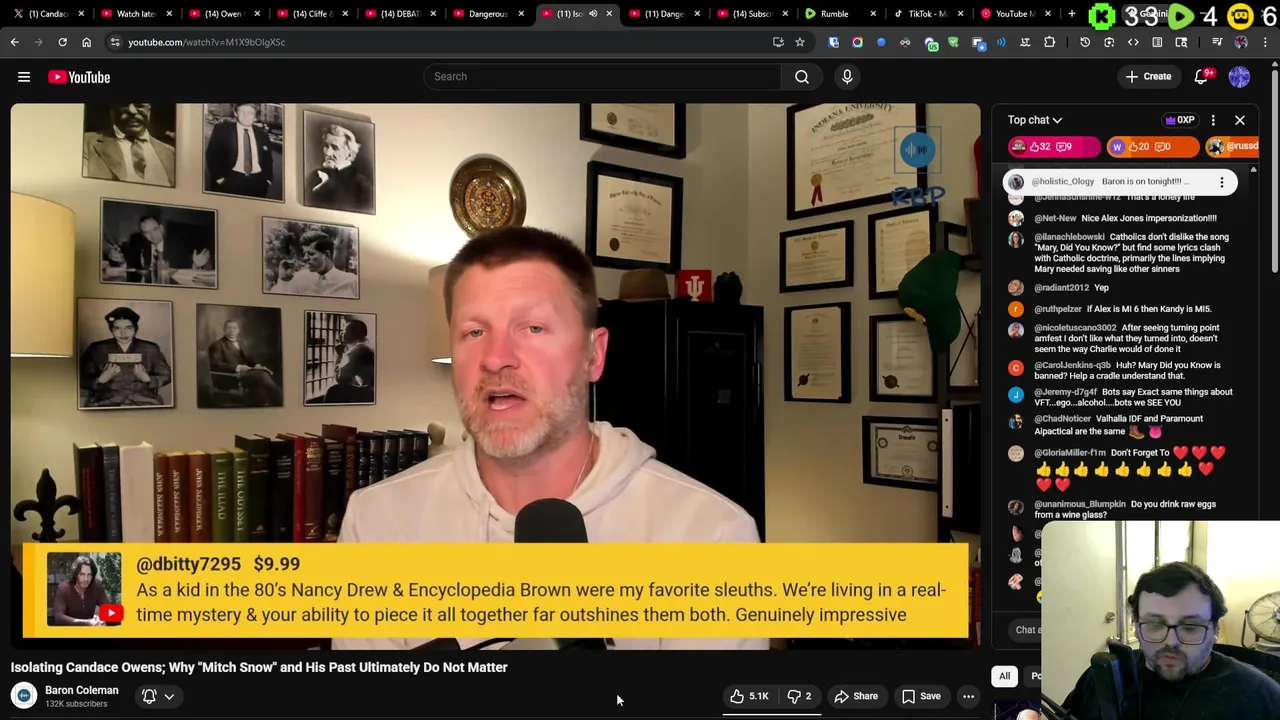
Task: Open options for the pinned holistic_Ology message
Action: point(1221,182)
